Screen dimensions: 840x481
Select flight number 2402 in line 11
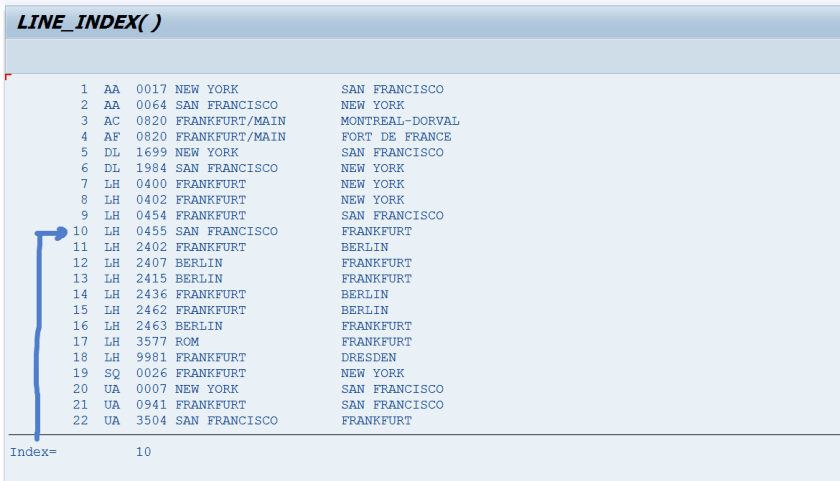pos(152,247)
